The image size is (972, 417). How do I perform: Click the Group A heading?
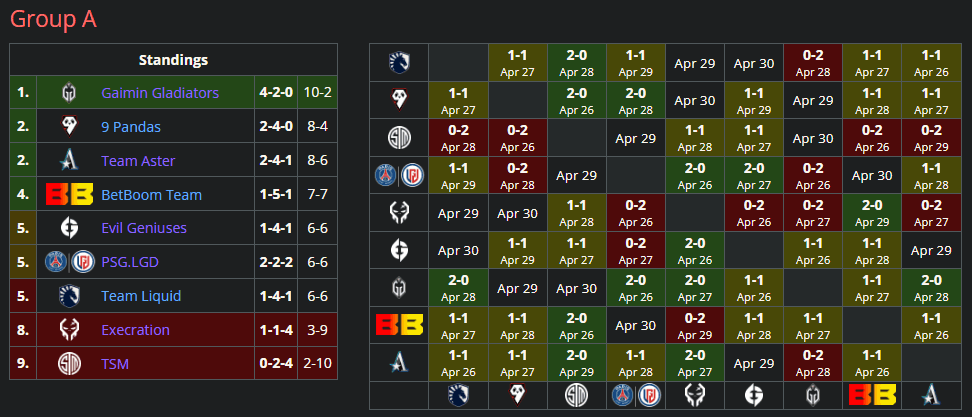(53, 20)
